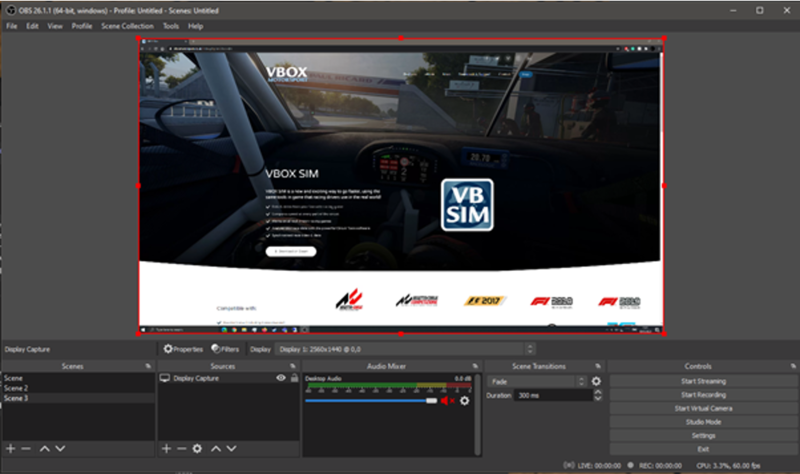Move source up in Sources list
Screen dimensions: 800x474
tap(216, 448)
